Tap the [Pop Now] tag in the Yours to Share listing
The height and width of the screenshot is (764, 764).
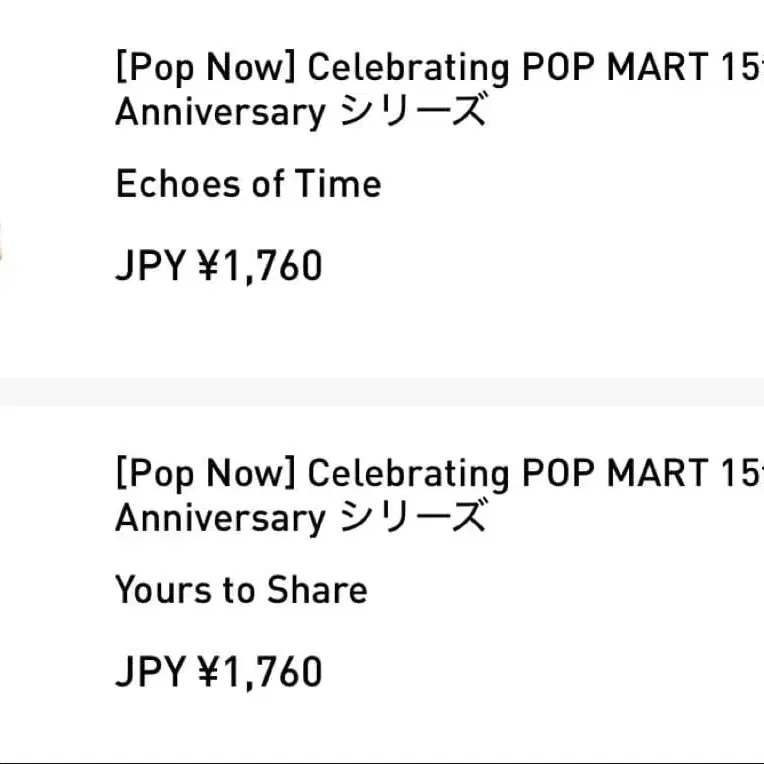[x=206, y=474]
